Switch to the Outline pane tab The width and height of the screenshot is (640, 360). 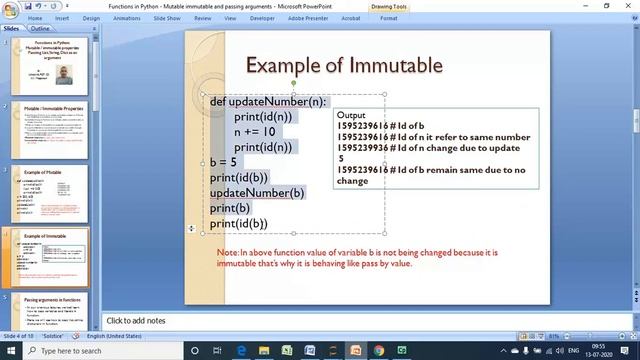point(40,29)
